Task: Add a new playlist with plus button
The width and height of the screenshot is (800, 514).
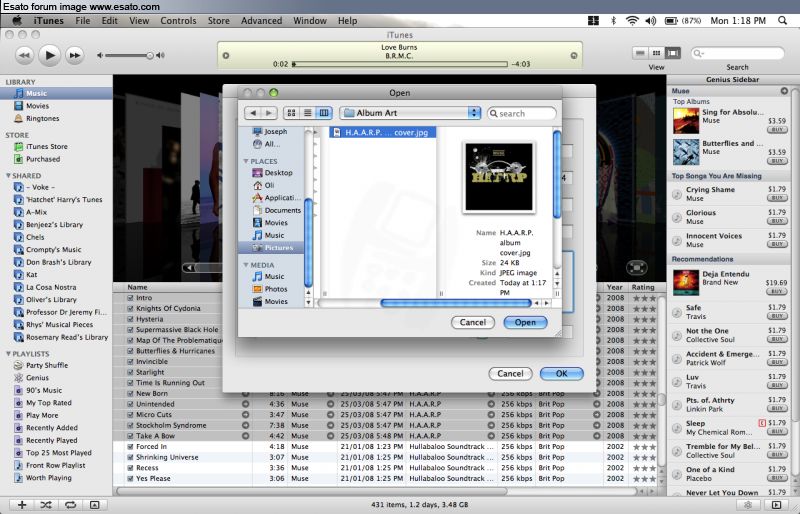Action: click(22, 505)
